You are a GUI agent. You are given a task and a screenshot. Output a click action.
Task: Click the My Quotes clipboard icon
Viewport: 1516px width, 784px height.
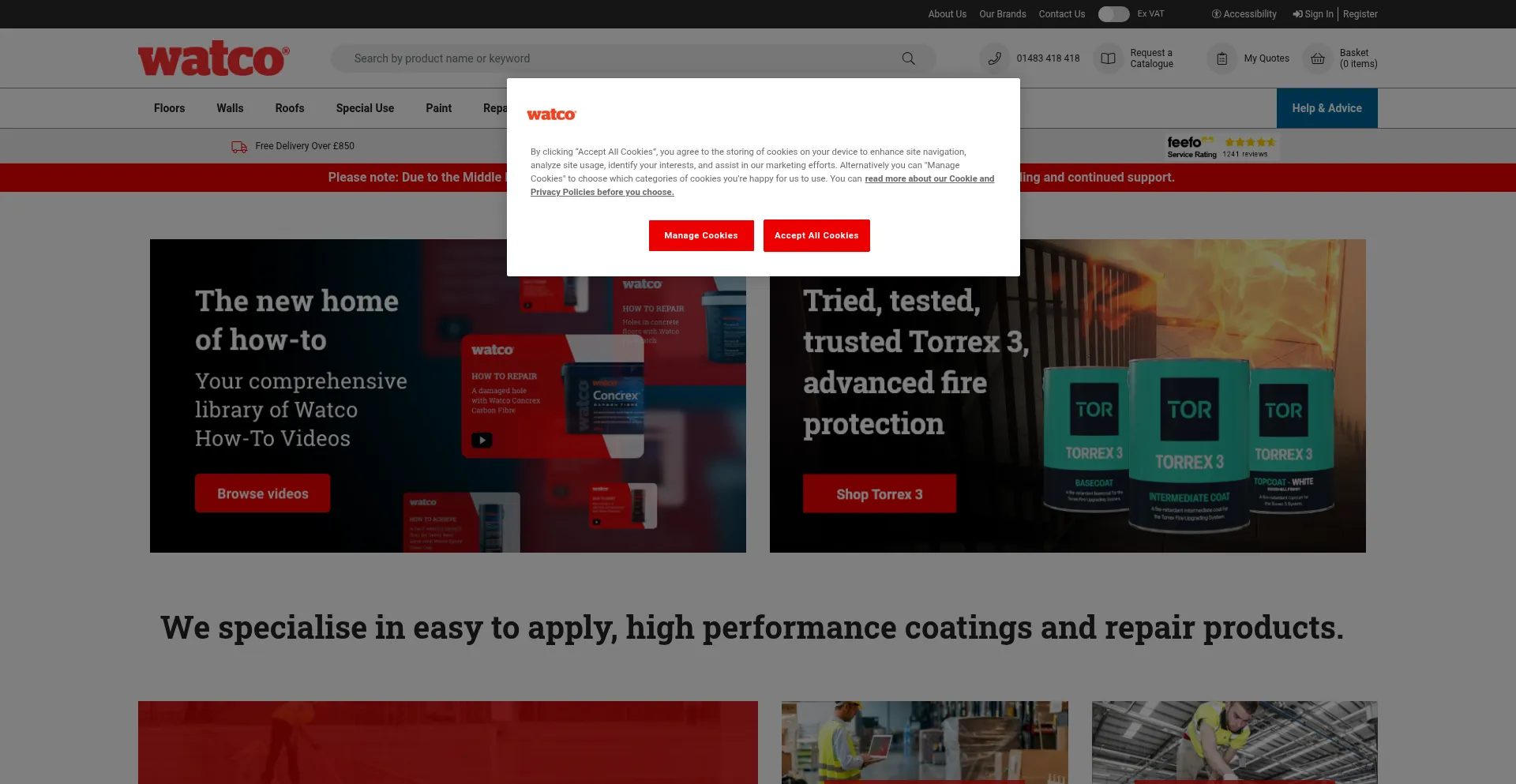(1222, 58)
